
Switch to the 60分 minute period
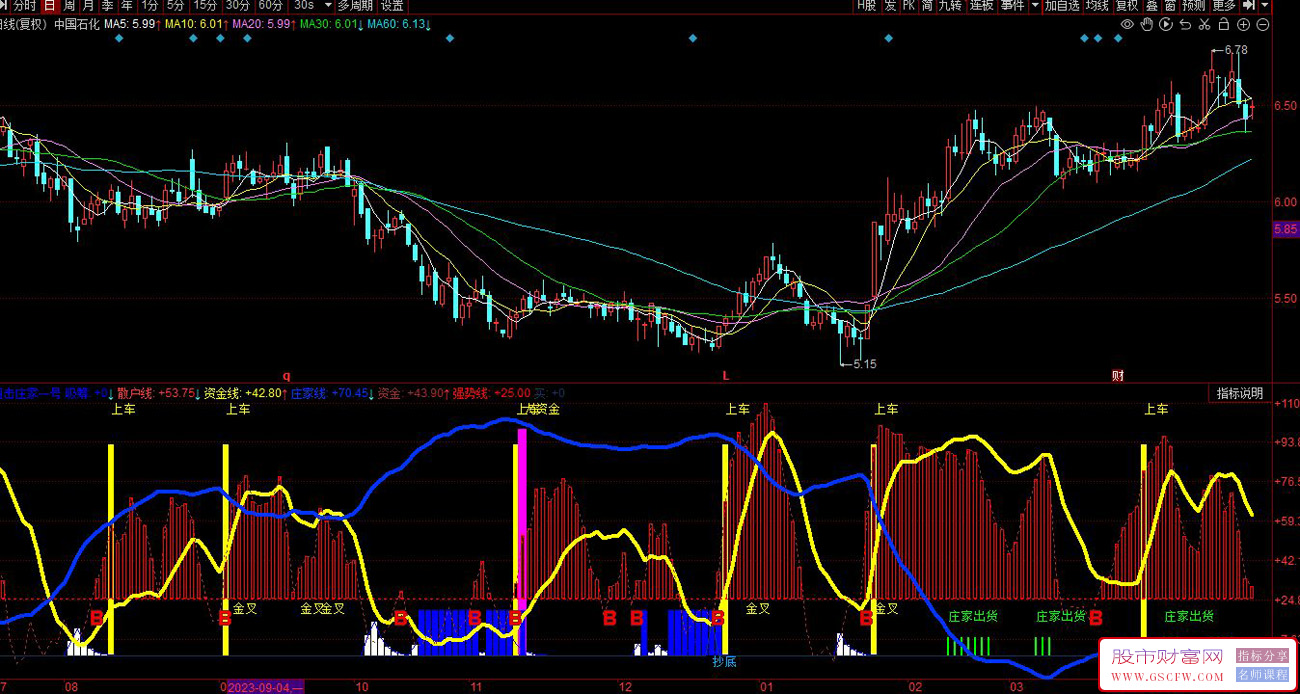(271, 5)
